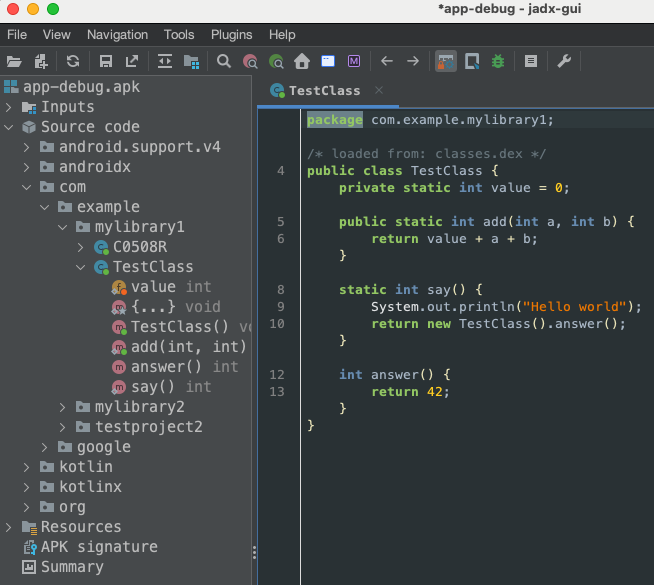Image resolution: width=654 pixels, height=585 pixels.
Task: Navigate forward with right arrow
Action: coord(413,62)
